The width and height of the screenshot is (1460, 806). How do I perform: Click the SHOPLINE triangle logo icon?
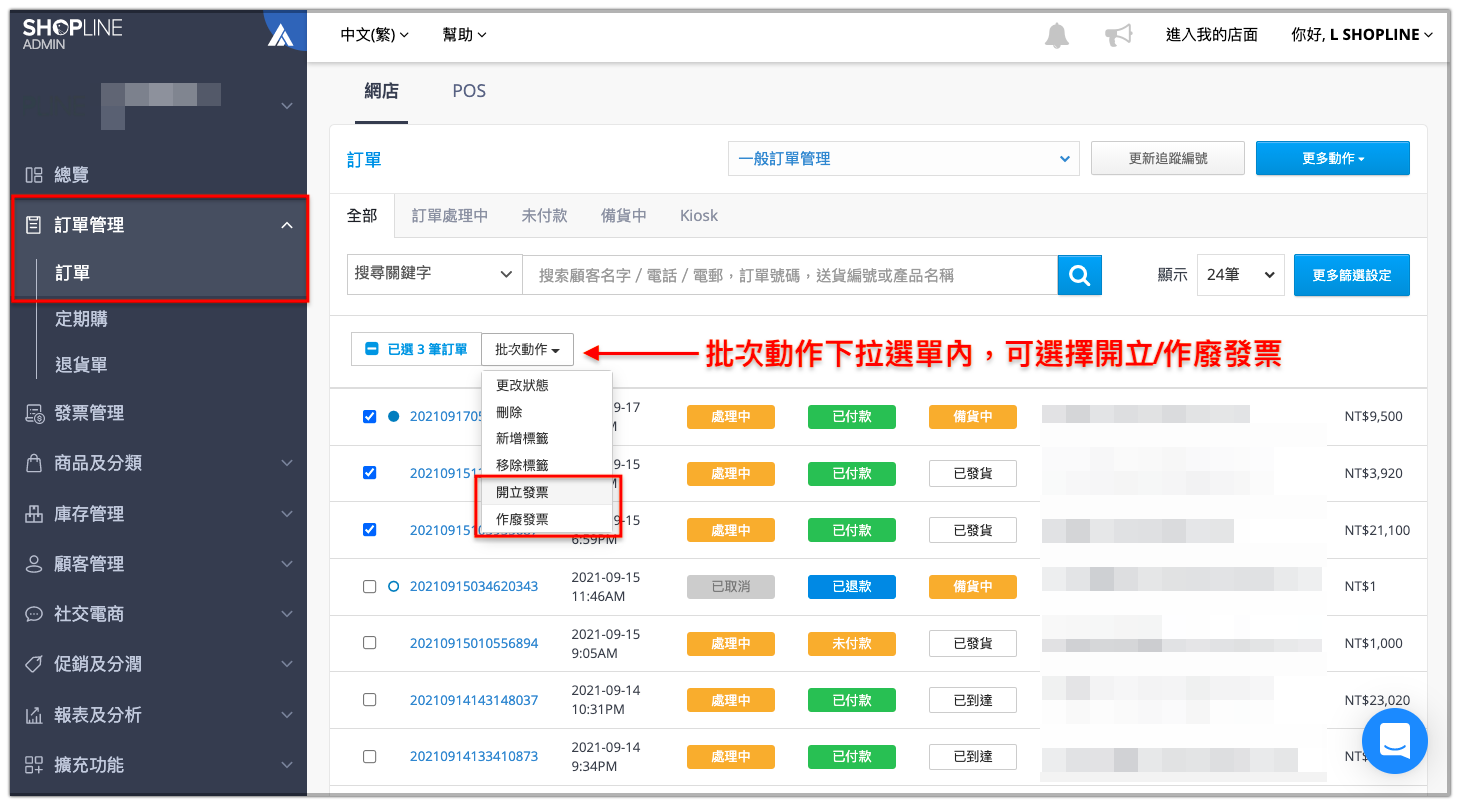pyautogui.click(x=281, y=35)
